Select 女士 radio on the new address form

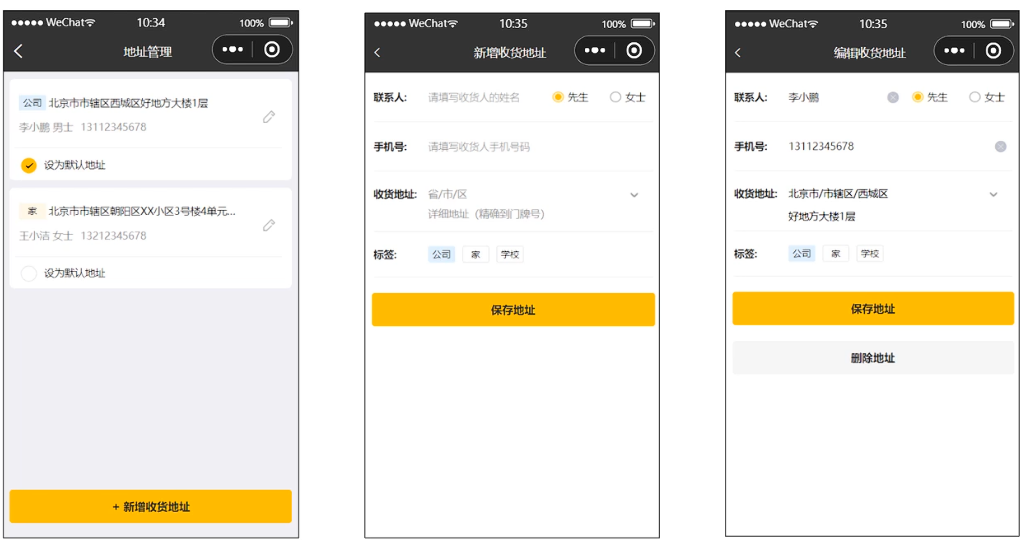click(616, 97)
